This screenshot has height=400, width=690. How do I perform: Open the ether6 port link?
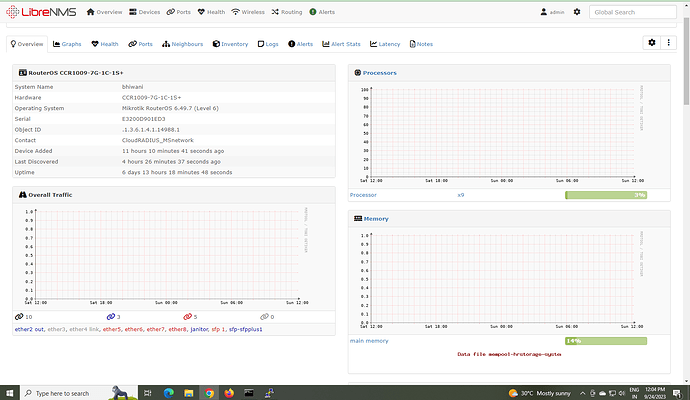click(x=134, y=329)
